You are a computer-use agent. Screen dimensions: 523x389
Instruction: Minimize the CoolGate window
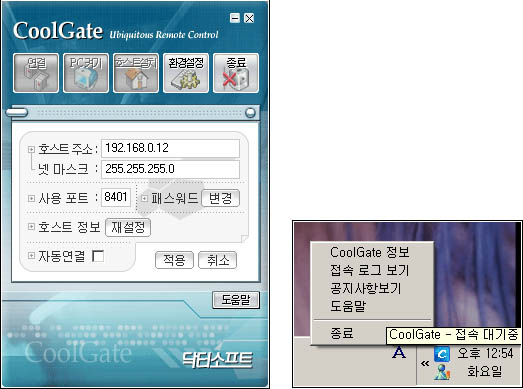[x=235, y=18]
